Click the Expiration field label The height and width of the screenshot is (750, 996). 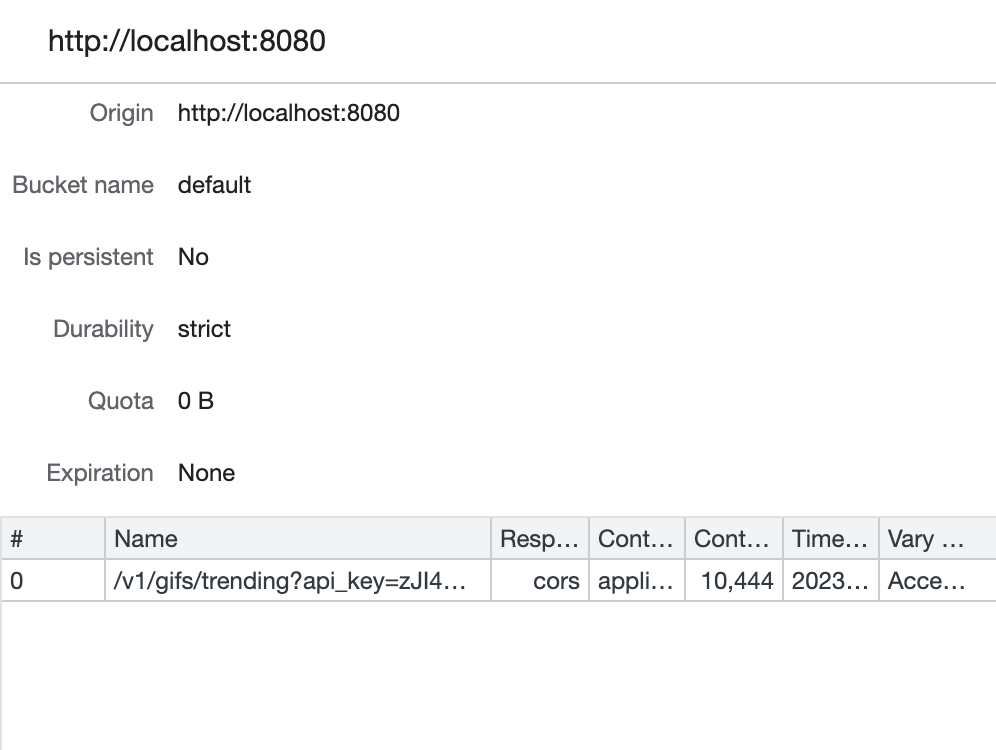[100, 473]
